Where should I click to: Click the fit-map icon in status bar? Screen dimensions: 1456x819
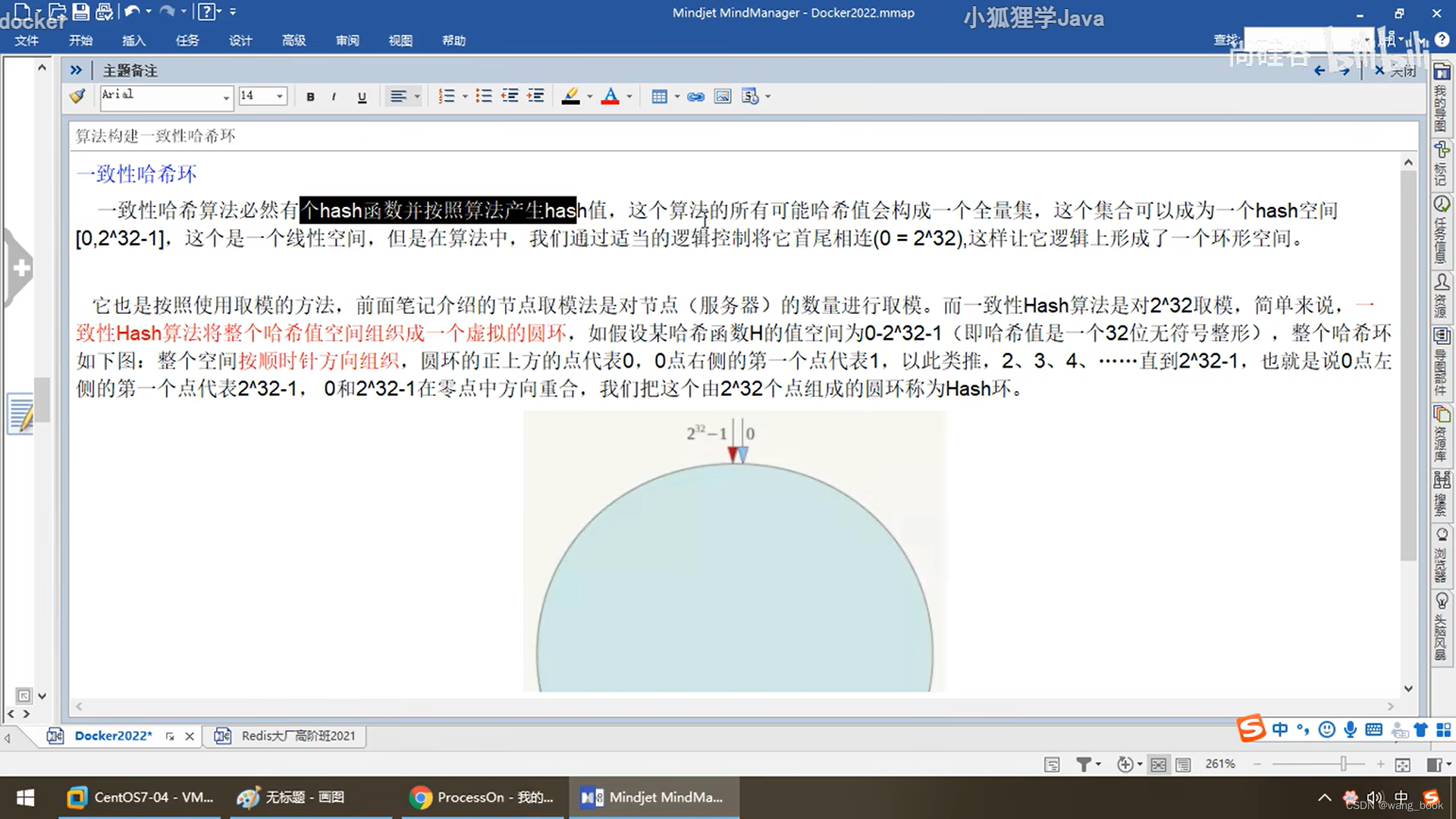point(1158,764)
